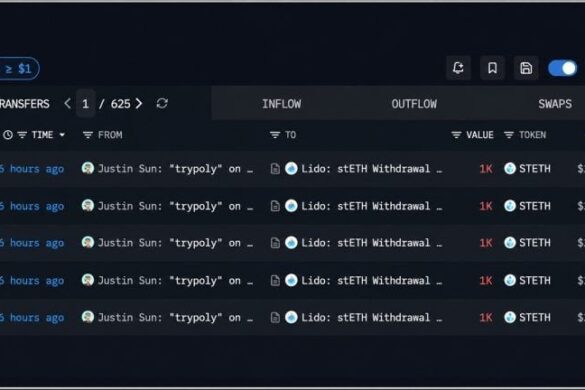Open the VALUE column filter
This screenshot has height=390, width=585.
point(456,135)
